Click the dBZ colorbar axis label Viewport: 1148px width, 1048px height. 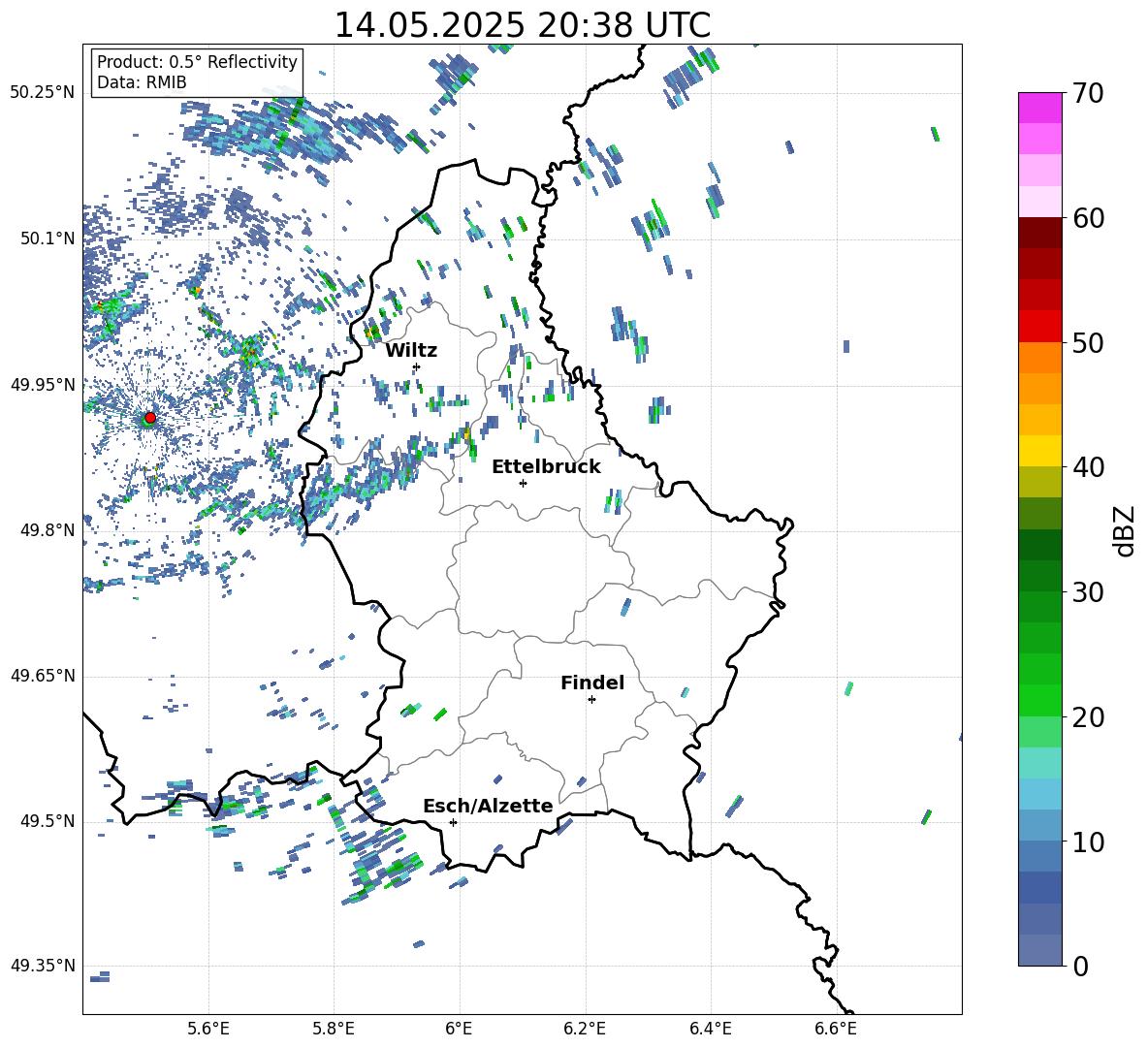point(1125,530)
